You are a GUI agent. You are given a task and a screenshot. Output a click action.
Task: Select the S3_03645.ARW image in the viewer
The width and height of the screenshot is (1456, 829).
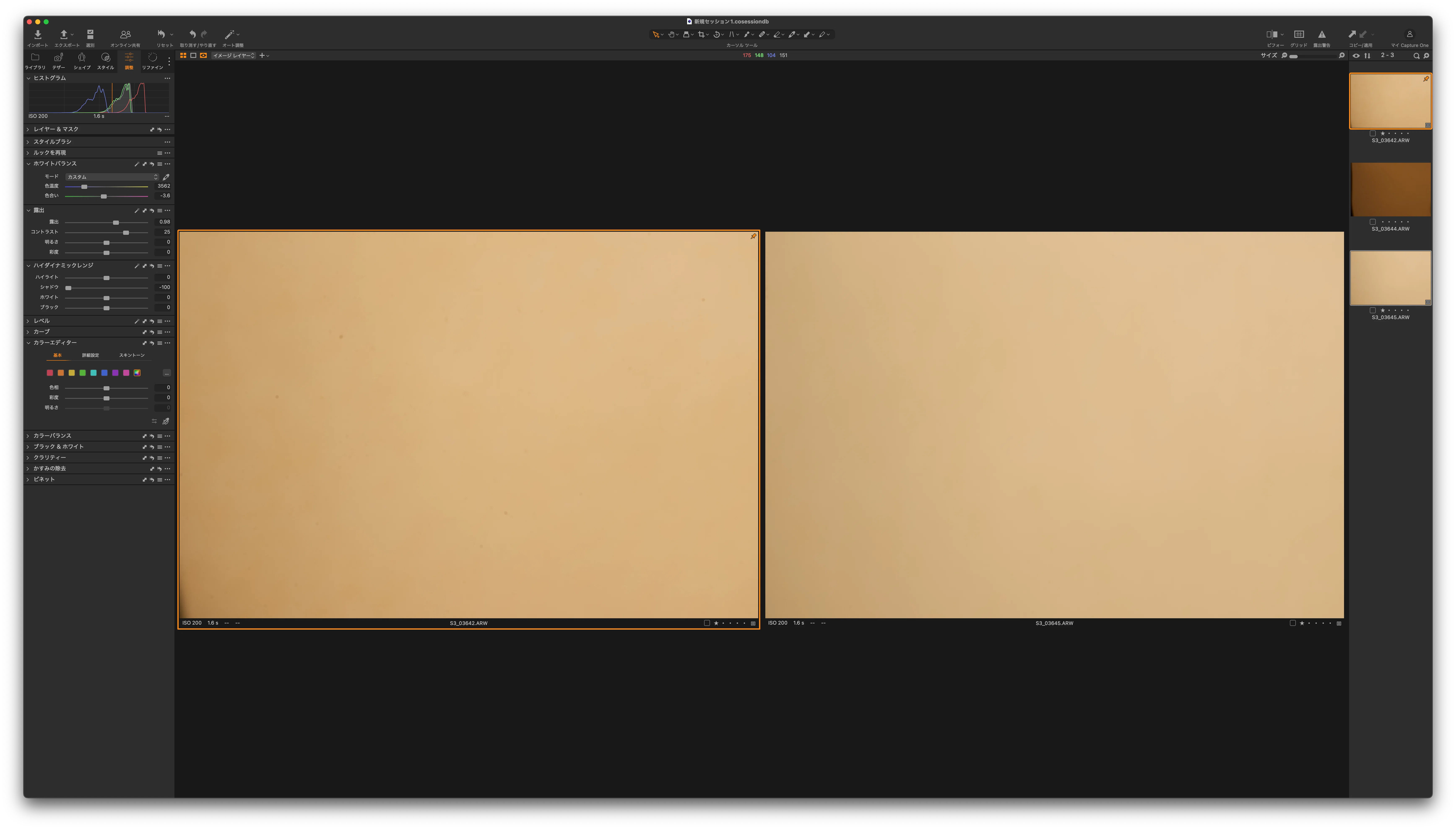(x=1054, y=425)
